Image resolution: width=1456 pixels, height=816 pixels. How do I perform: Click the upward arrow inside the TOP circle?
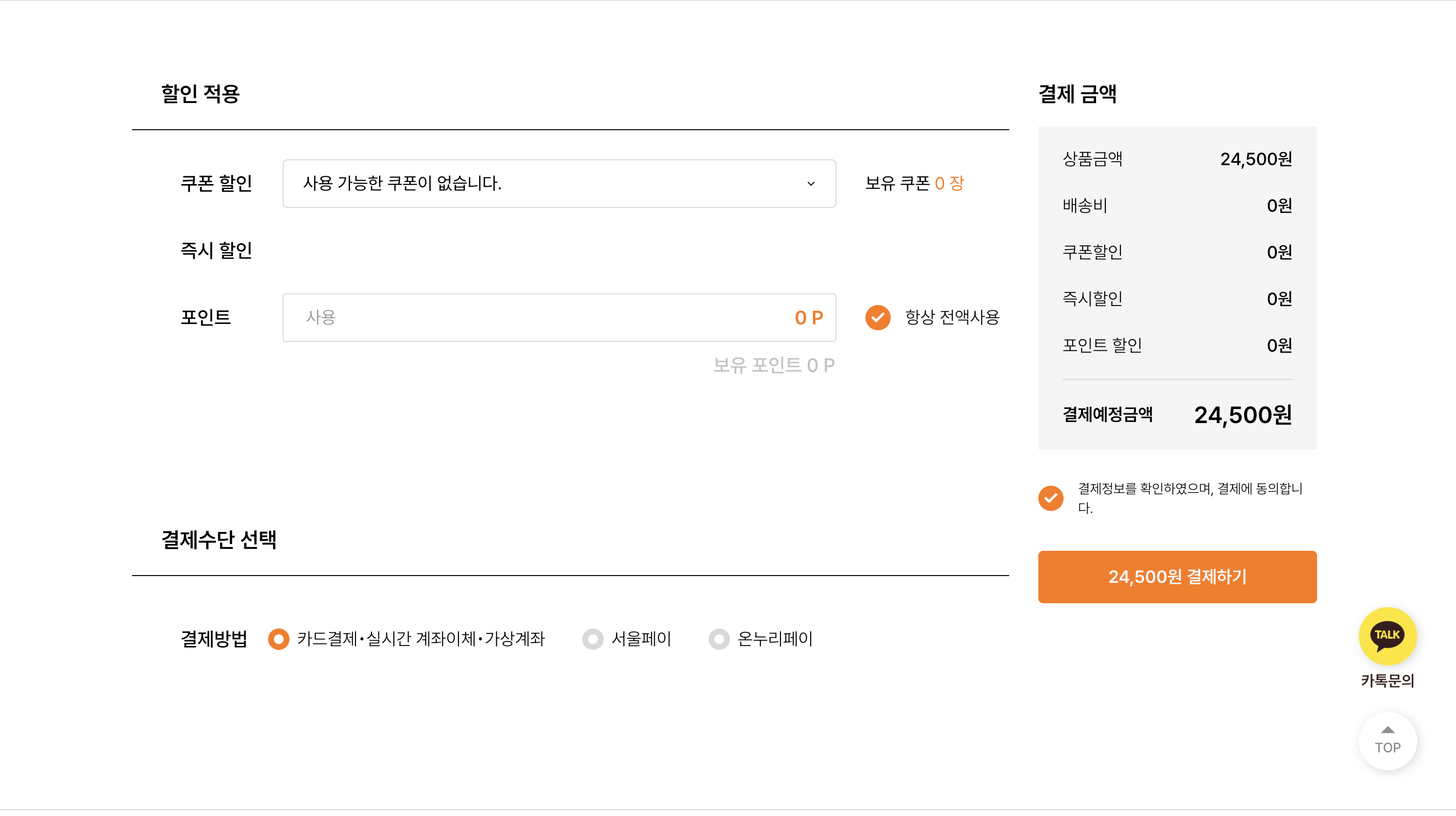pos(1388,731)
